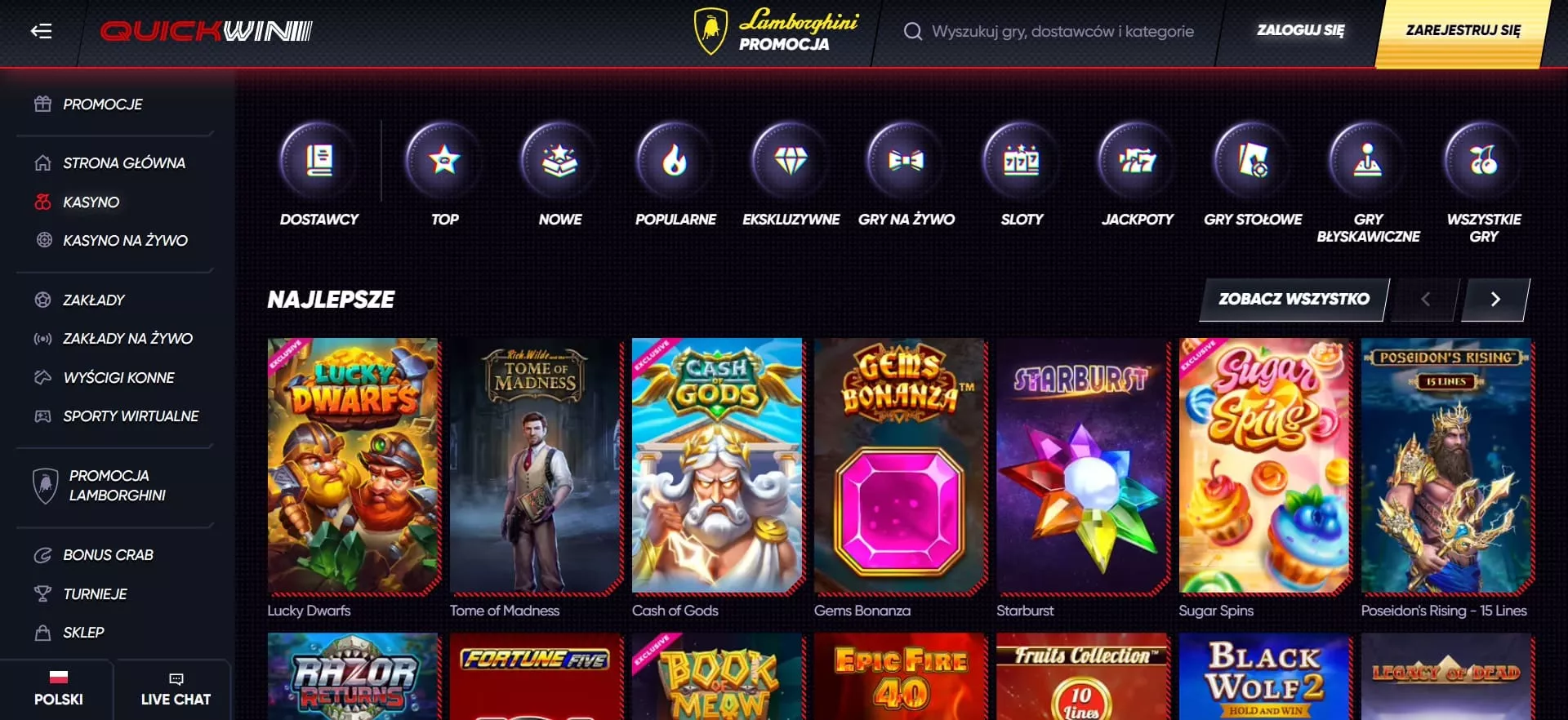
Task: Click the Zarejestruj się button
Action: [x=1463, y=31]
